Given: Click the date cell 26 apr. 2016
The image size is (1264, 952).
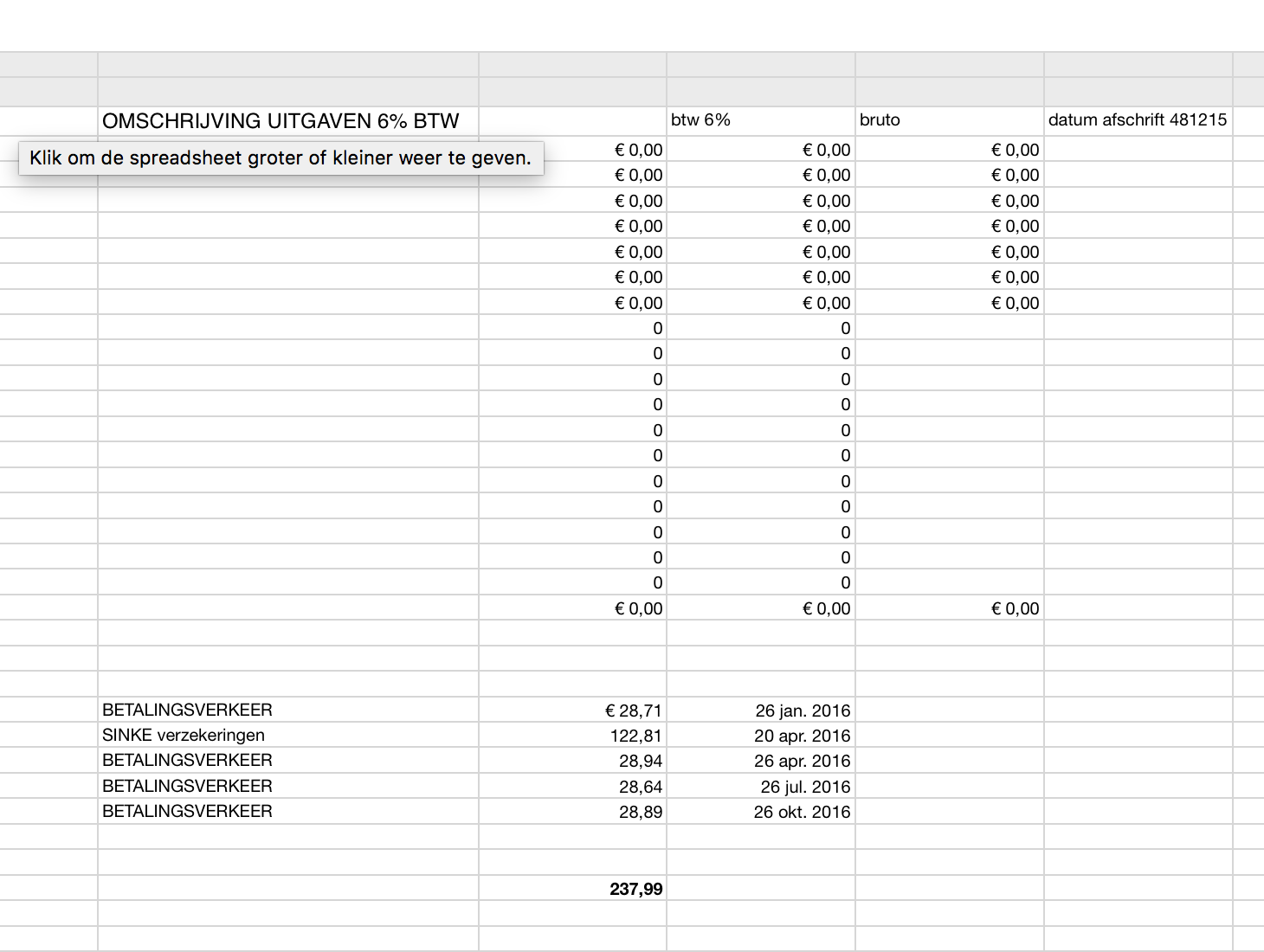Looking at the screenshot, I should point(761,760).
